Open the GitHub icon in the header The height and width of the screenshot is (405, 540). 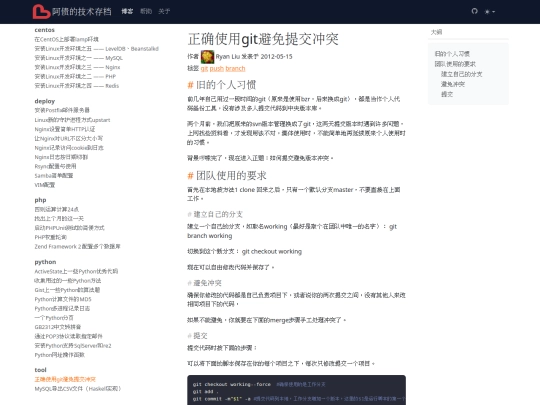click(475, 11)
